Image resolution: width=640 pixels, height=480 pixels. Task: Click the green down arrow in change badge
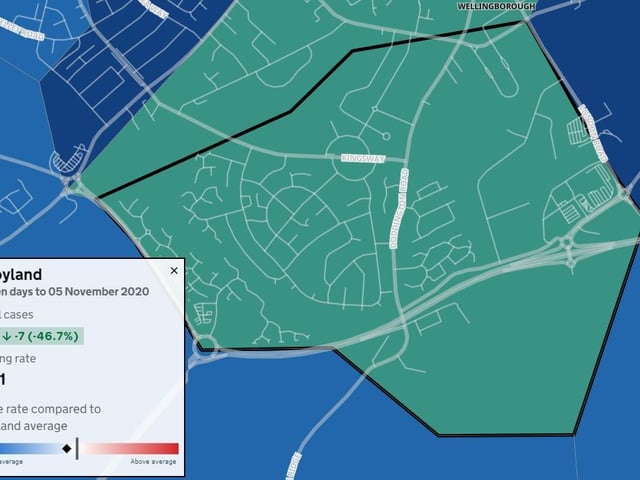click(x=7, y=336)
